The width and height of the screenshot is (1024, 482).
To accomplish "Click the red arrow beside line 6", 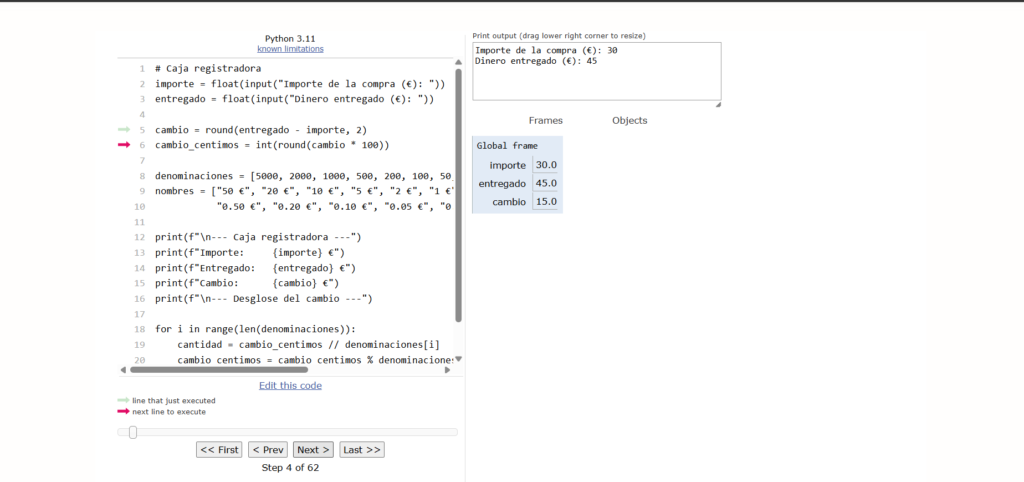I will [124, 145].
